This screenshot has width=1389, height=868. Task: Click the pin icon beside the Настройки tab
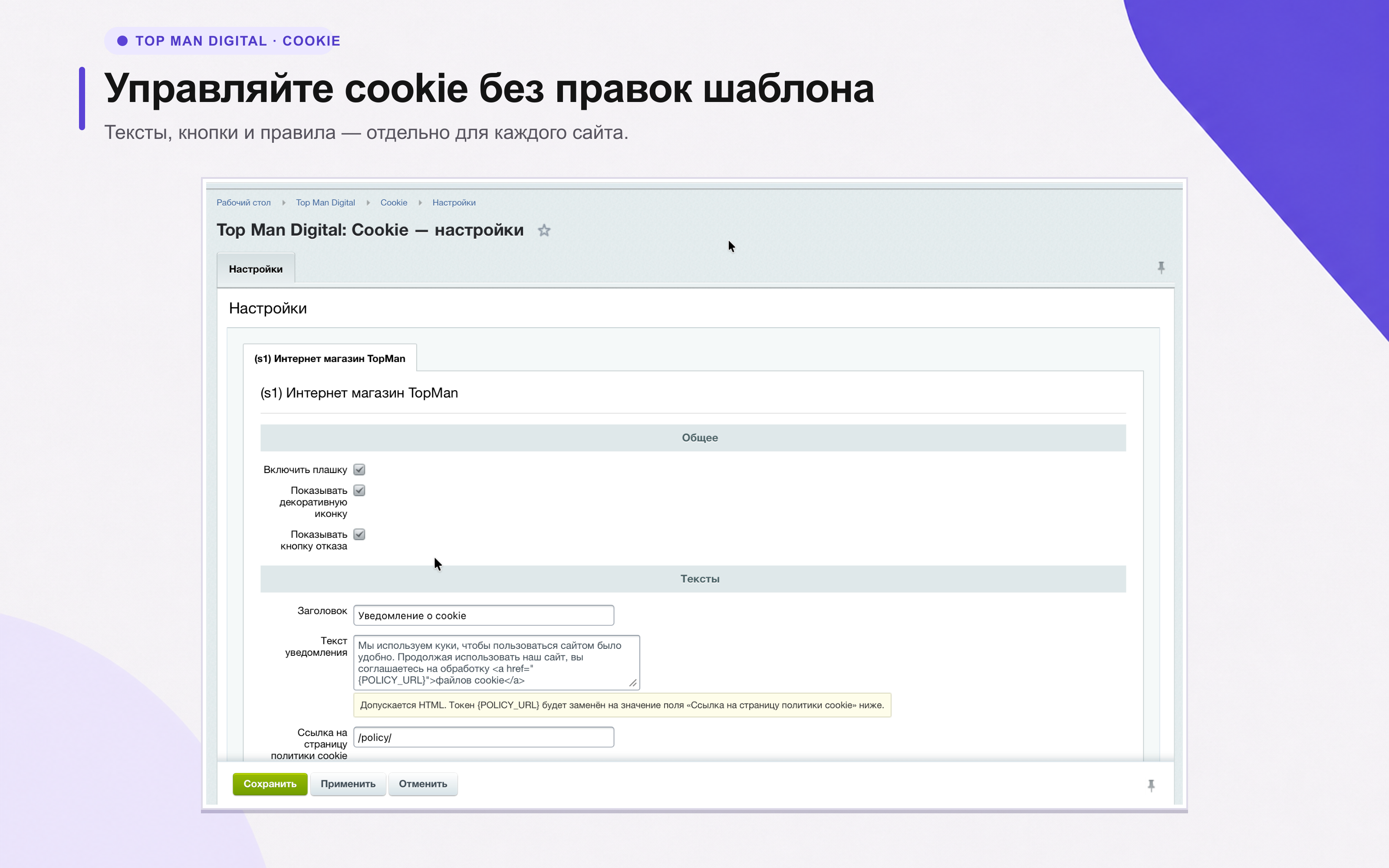point(1161,267)
